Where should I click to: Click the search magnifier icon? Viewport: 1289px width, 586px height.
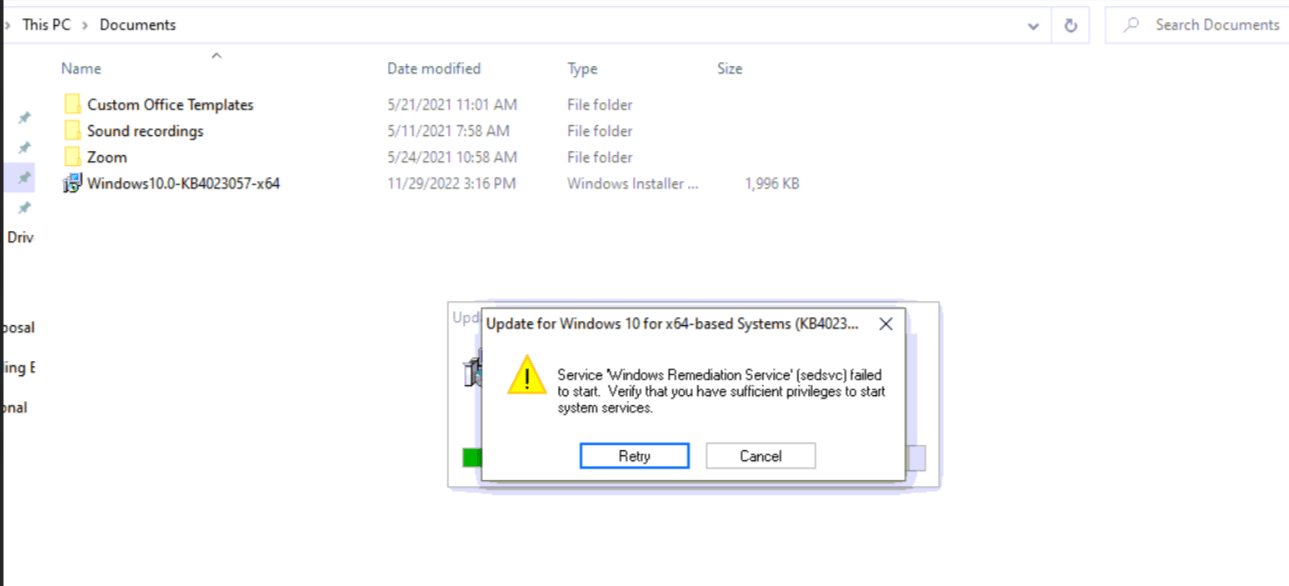click(x=1131, y=24)
